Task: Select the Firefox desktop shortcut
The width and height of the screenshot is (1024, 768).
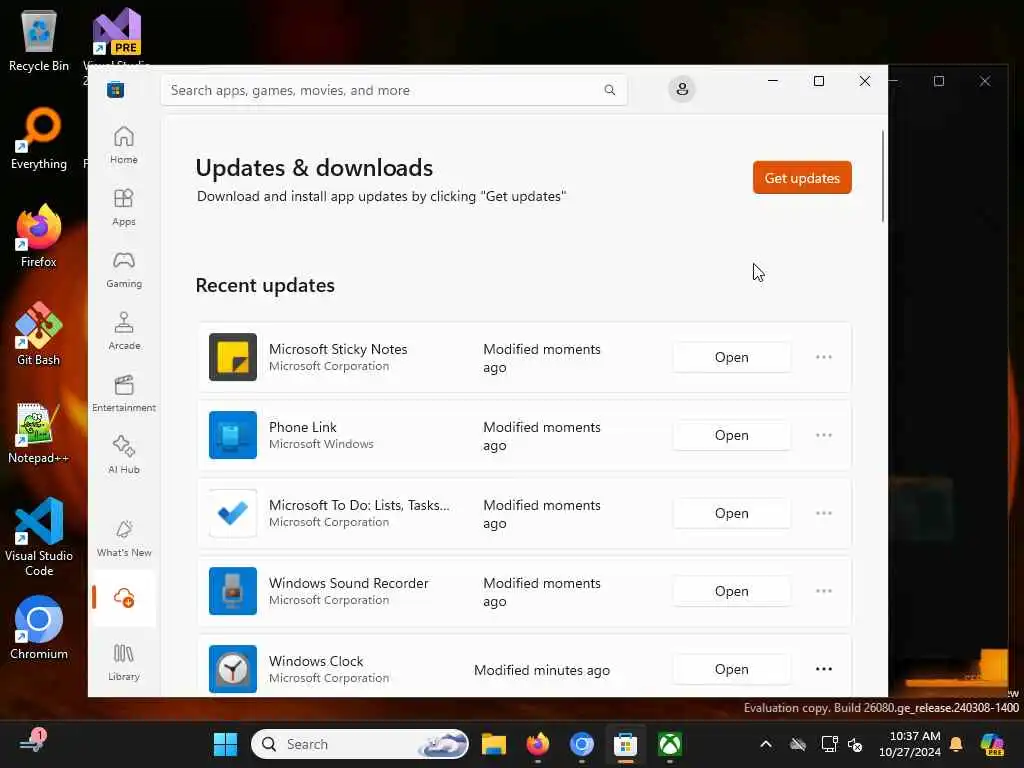Action: coord(39,236)
